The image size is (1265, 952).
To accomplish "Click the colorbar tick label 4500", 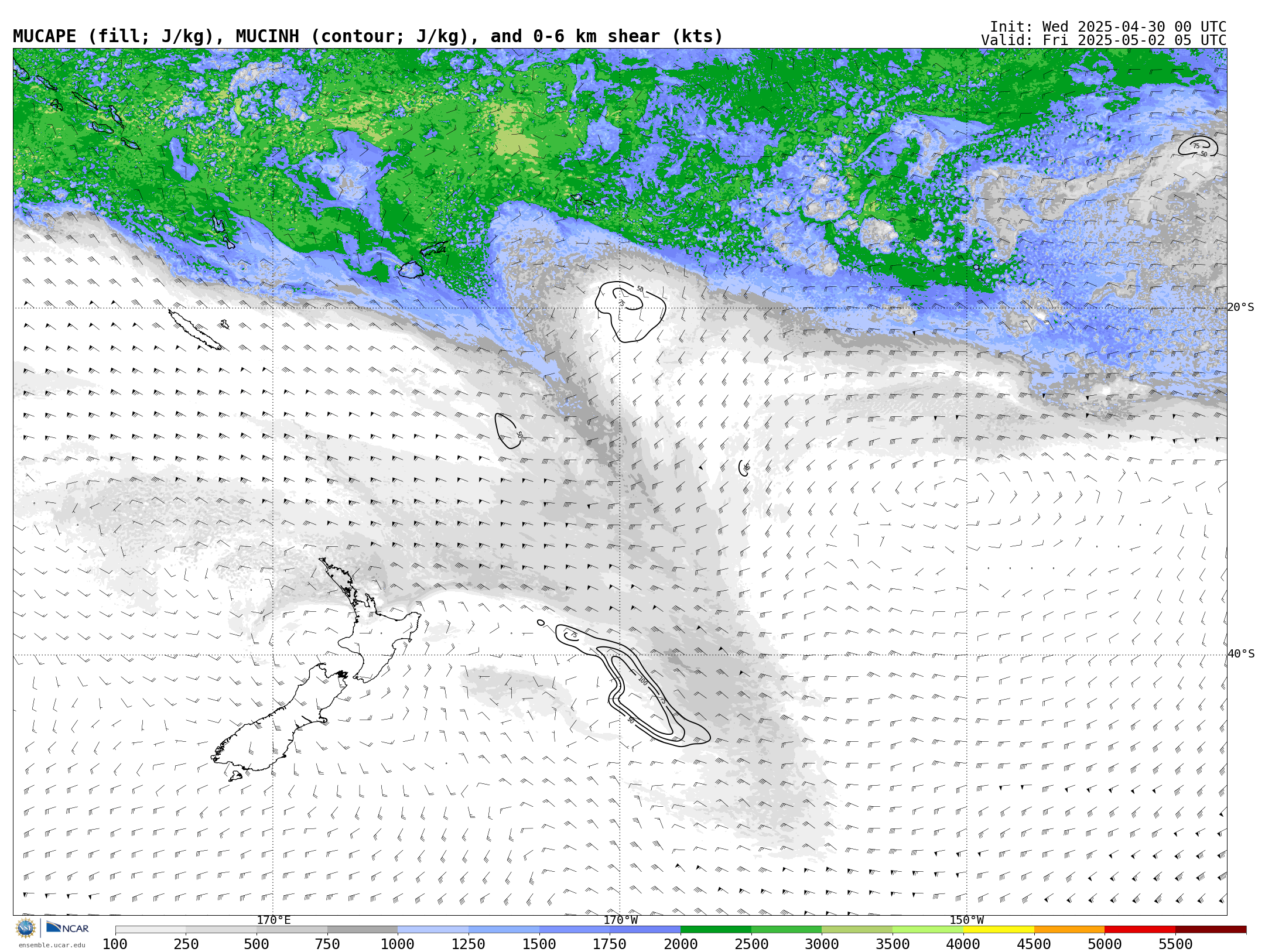I will 1034,944.
